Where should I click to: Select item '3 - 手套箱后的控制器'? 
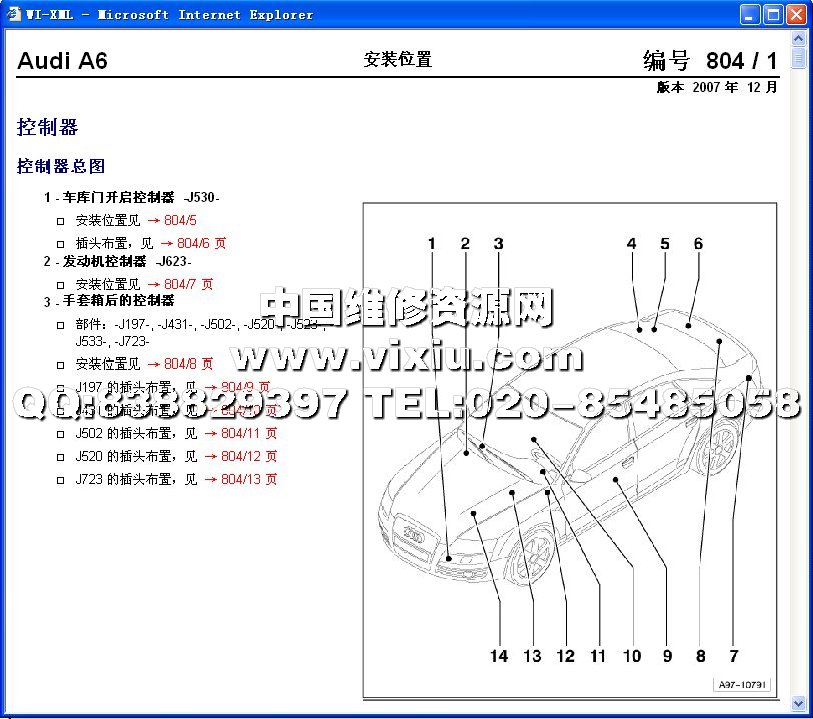tap(109, 301)
